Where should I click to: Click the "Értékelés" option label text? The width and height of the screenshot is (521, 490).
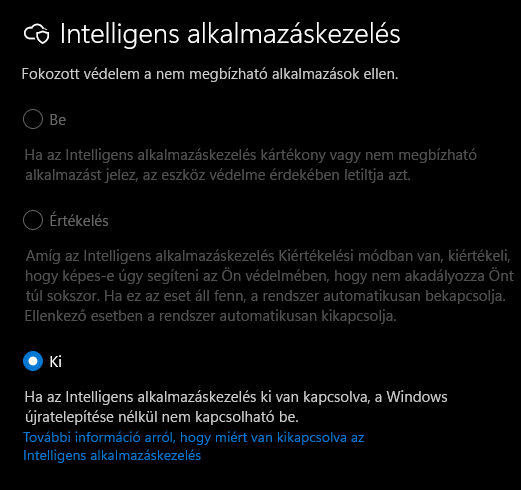(79, 220)
